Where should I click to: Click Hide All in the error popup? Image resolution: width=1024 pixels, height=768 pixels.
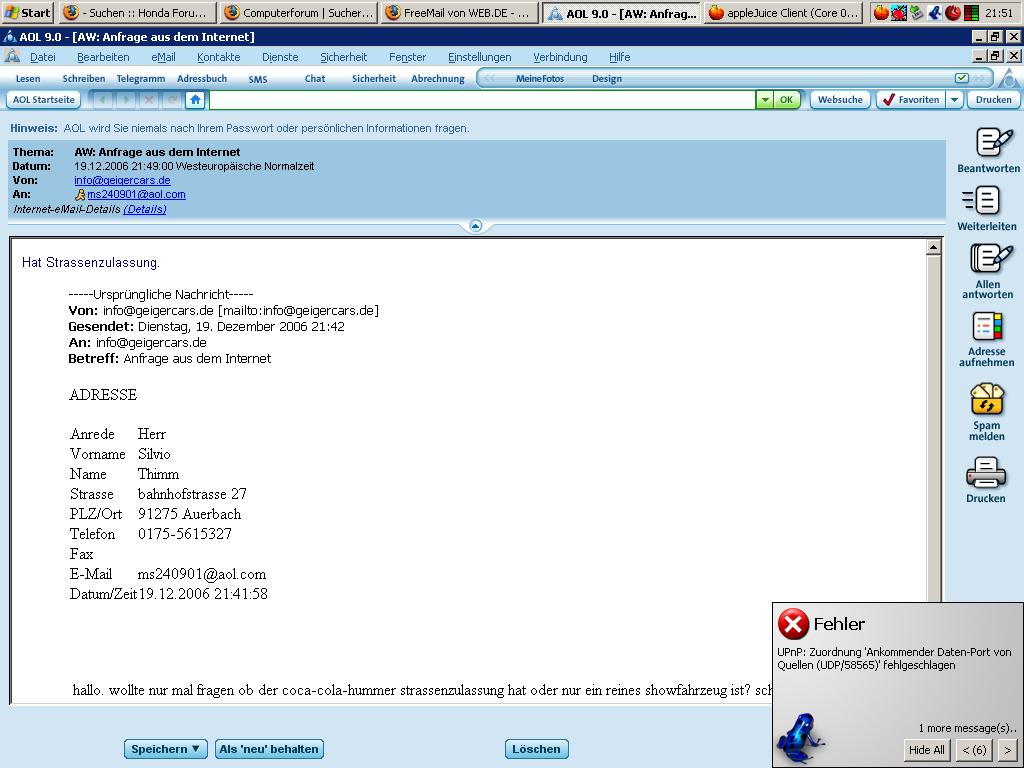(x=927, y=750)
